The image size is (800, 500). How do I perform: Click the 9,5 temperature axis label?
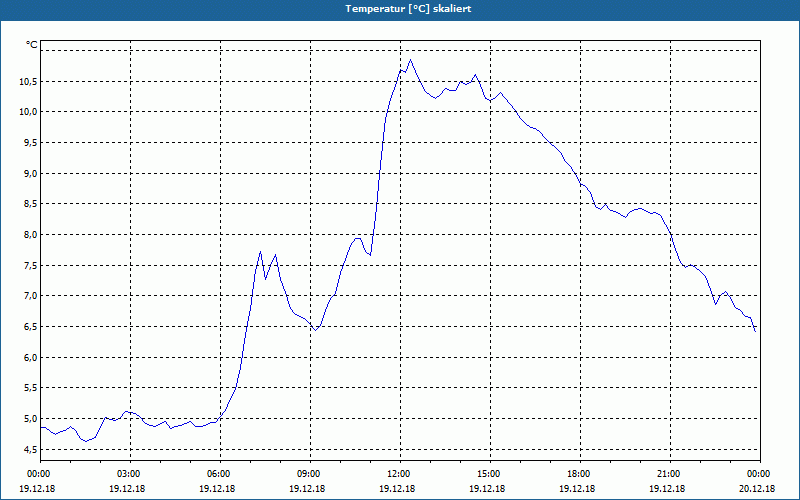point(31,142)
